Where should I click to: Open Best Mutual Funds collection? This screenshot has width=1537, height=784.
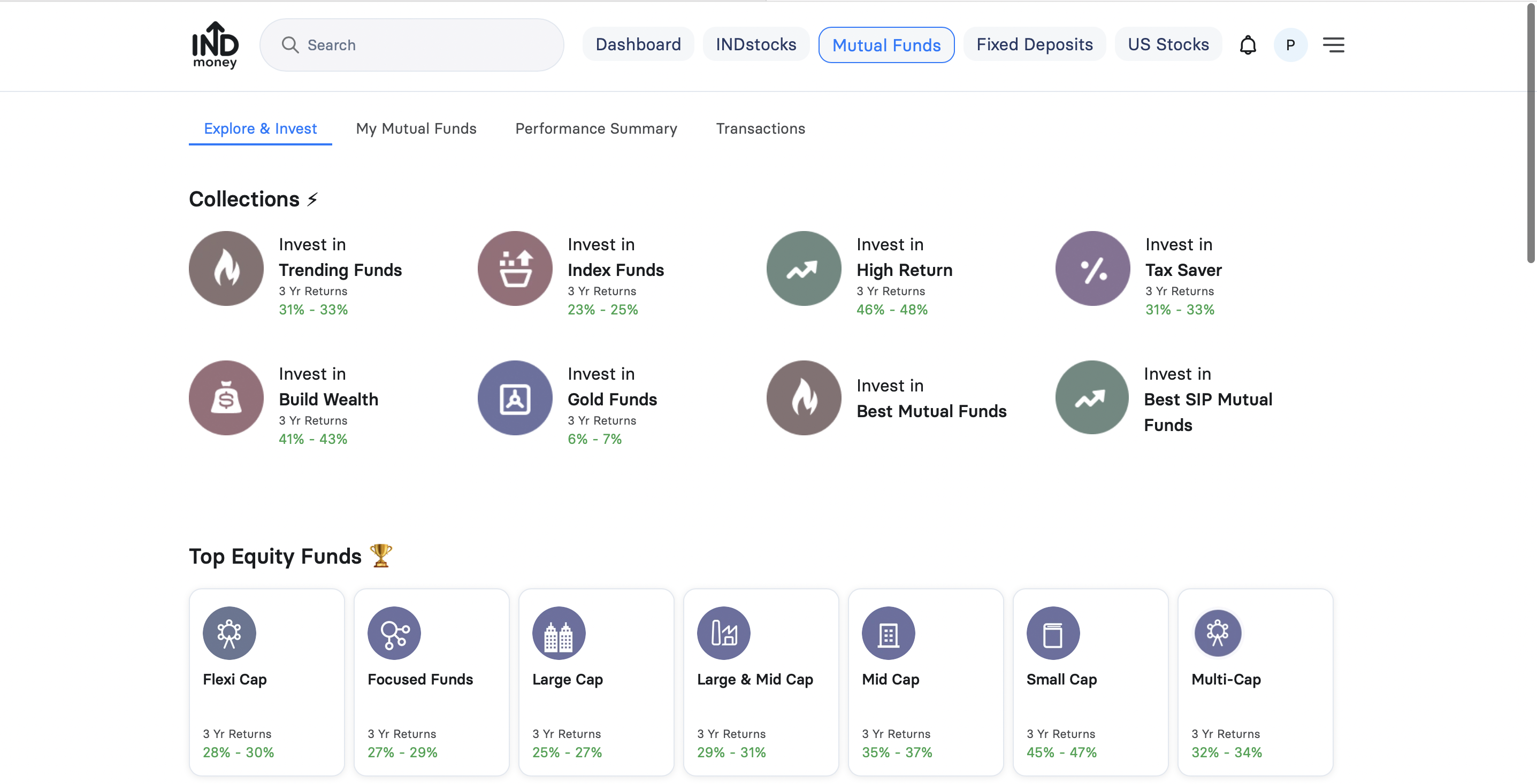[x=886, y=398]
